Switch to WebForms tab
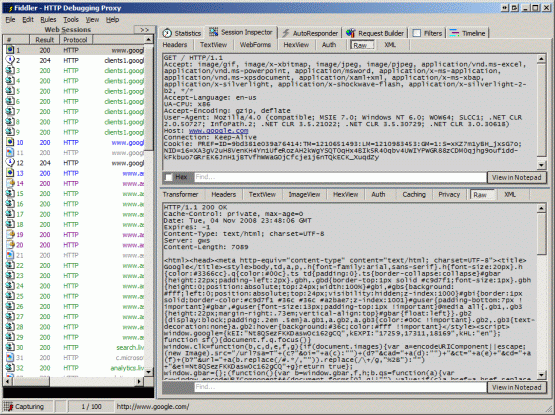Screen dimensions: 555x415 point(255,45)
